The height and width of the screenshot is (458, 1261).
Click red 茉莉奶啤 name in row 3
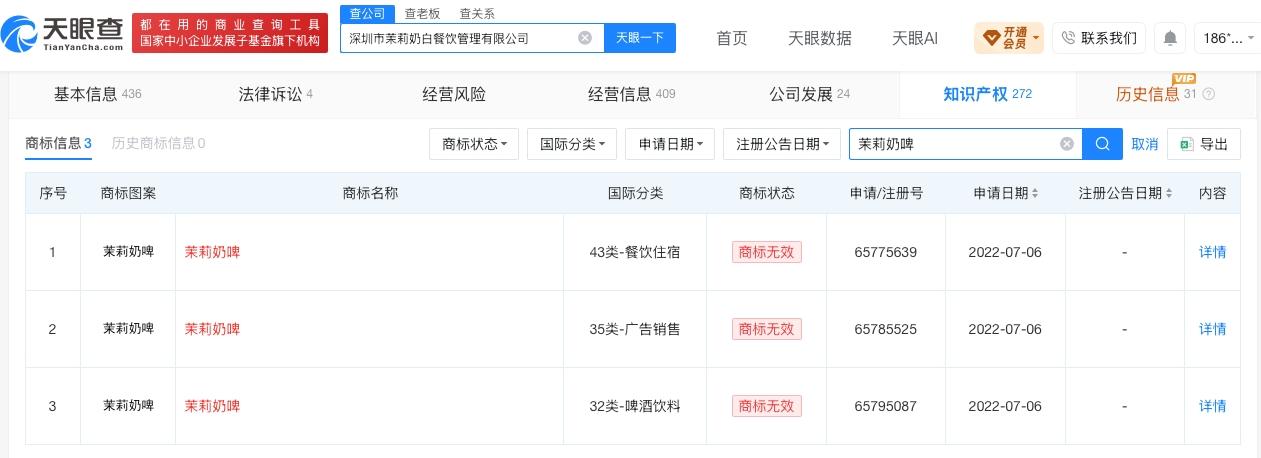tap(212, 406)
